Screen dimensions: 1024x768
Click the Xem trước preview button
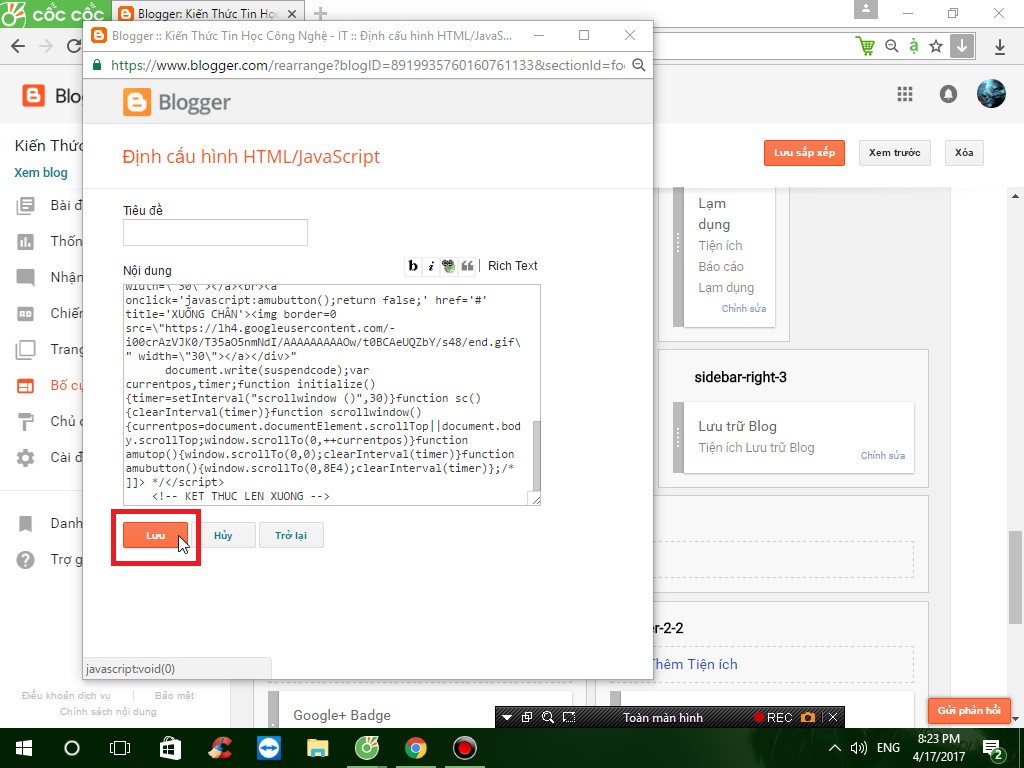(x=894, y=153)
